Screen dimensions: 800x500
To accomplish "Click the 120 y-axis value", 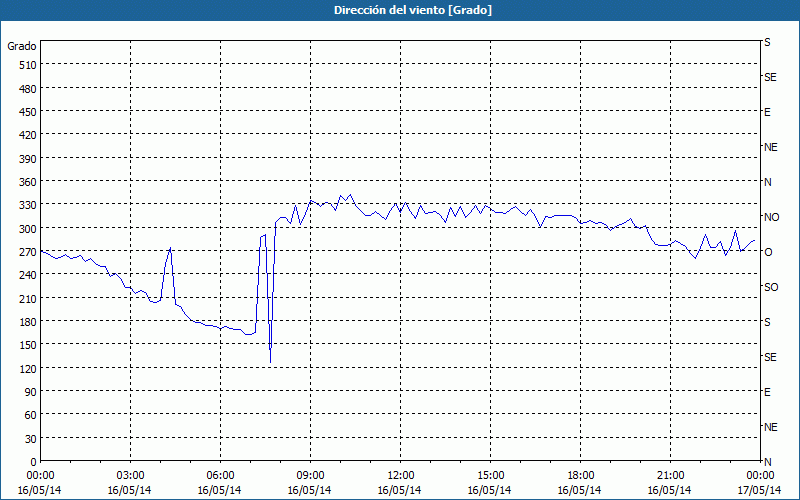I will click(28, 369).
